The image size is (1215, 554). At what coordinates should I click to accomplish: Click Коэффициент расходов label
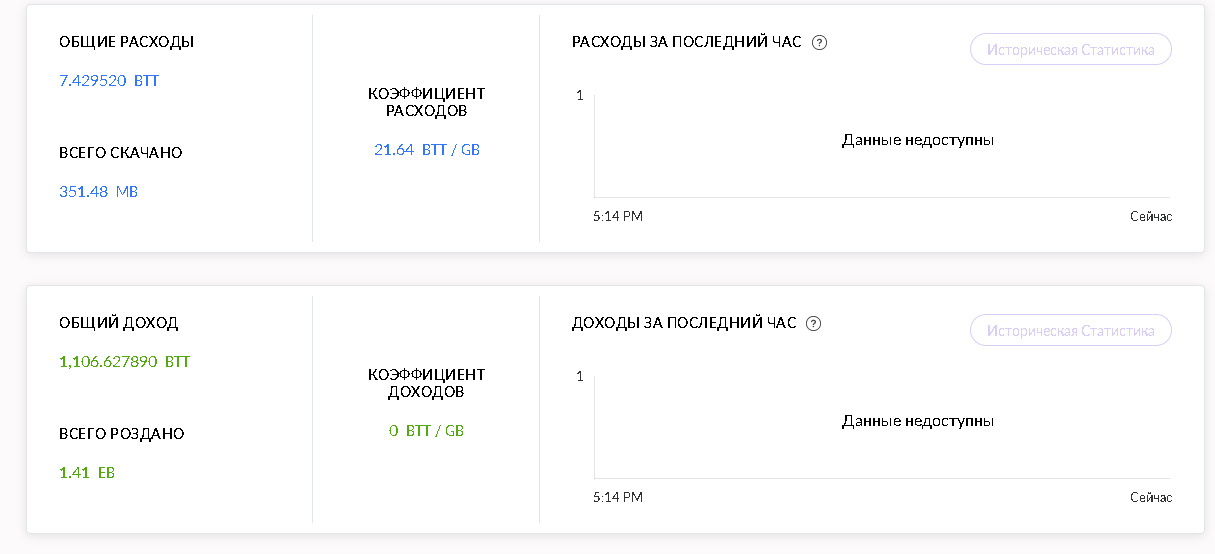(426, 102)
